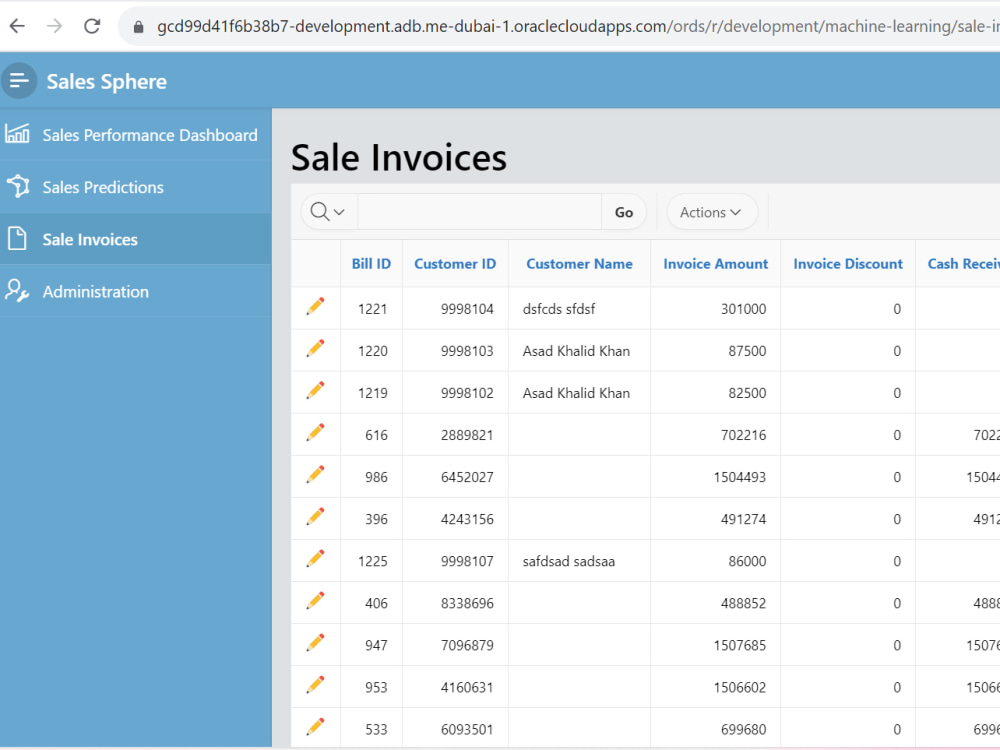Click customer ID 6452027
Viewport: 1000px width, 750px height.
click(467, 477)
